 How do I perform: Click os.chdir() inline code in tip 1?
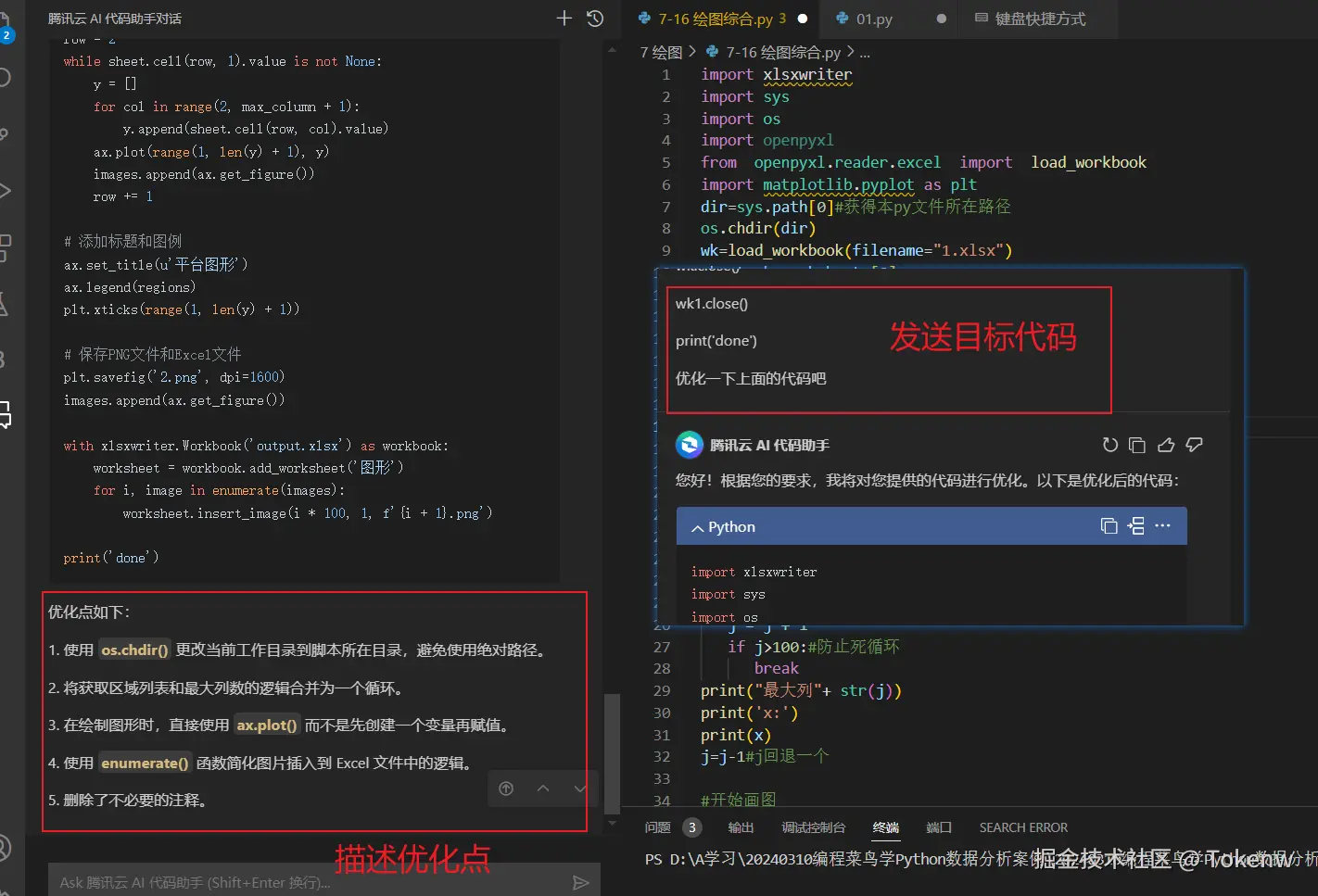(x=135, y=650)
